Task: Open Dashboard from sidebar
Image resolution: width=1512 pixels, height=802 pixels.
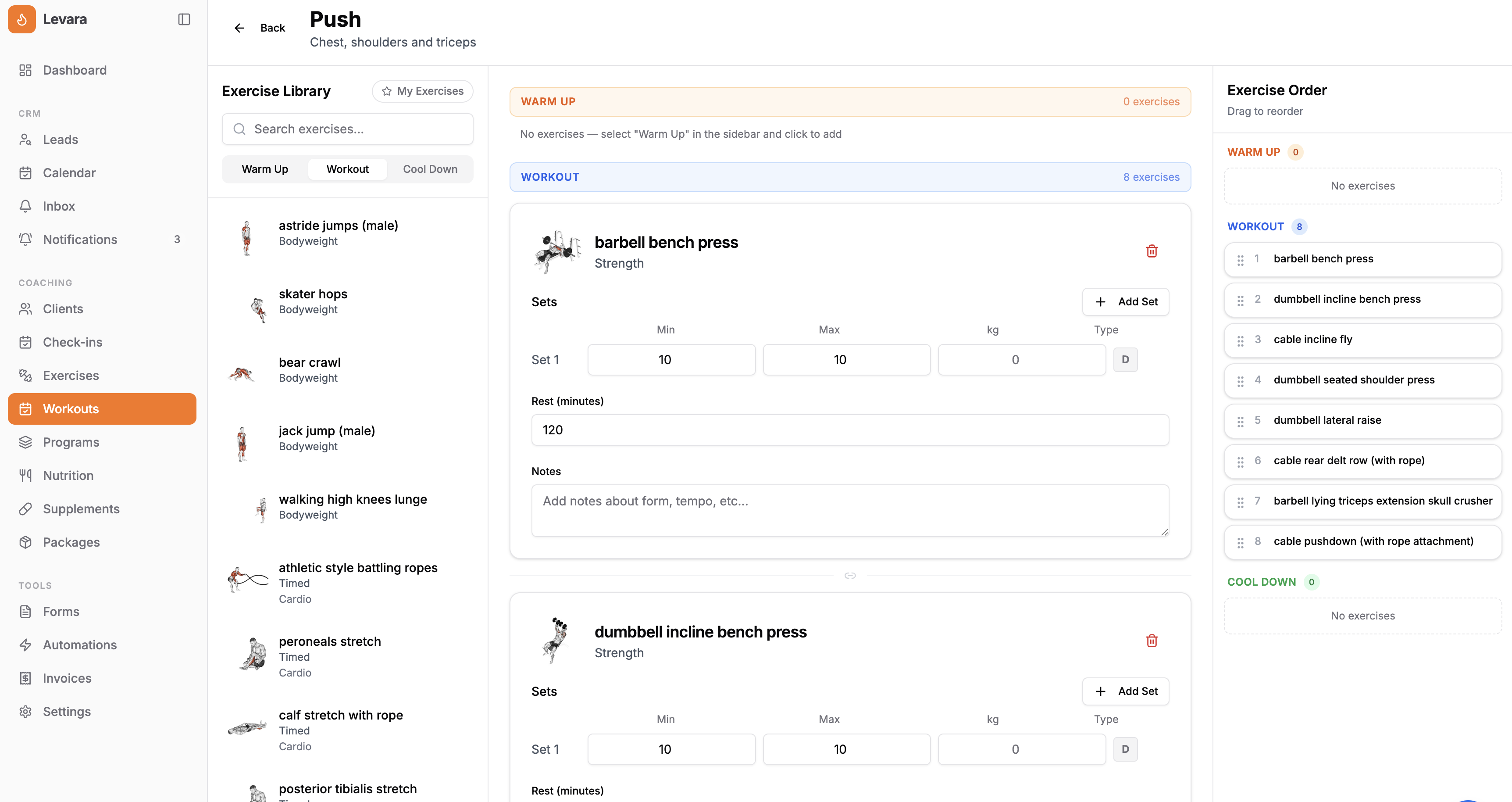Action: [x=102, y=71]
